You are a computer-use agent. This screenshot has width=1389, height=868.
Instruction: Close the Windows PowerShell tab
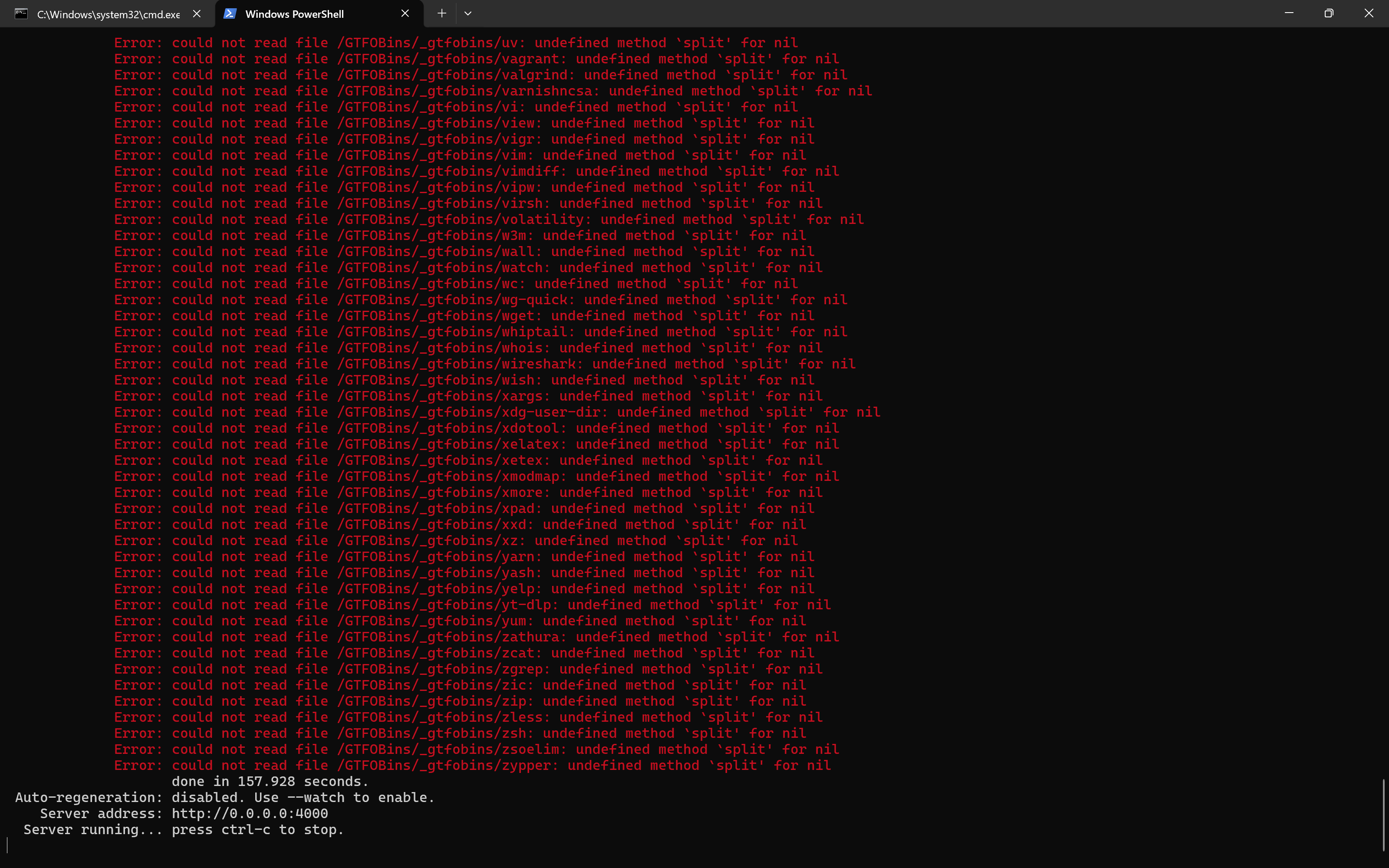point(405,14)
